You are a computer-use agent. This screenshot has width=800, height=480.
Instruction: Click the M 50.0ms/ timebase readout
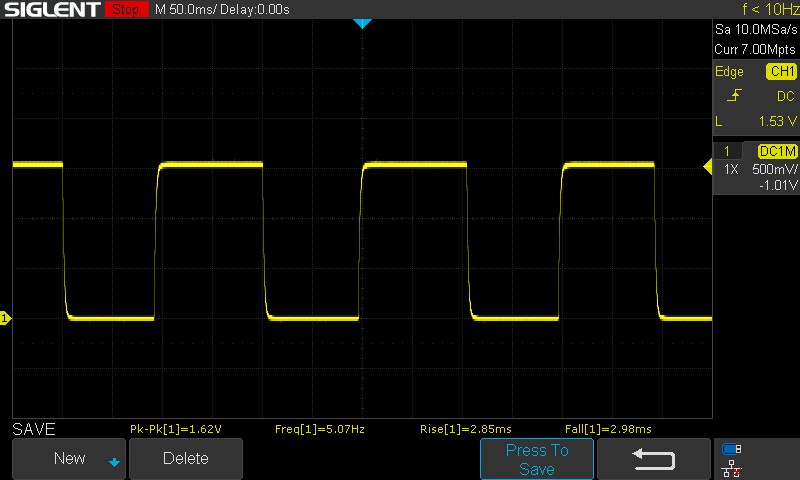click(x=186, y=10)
